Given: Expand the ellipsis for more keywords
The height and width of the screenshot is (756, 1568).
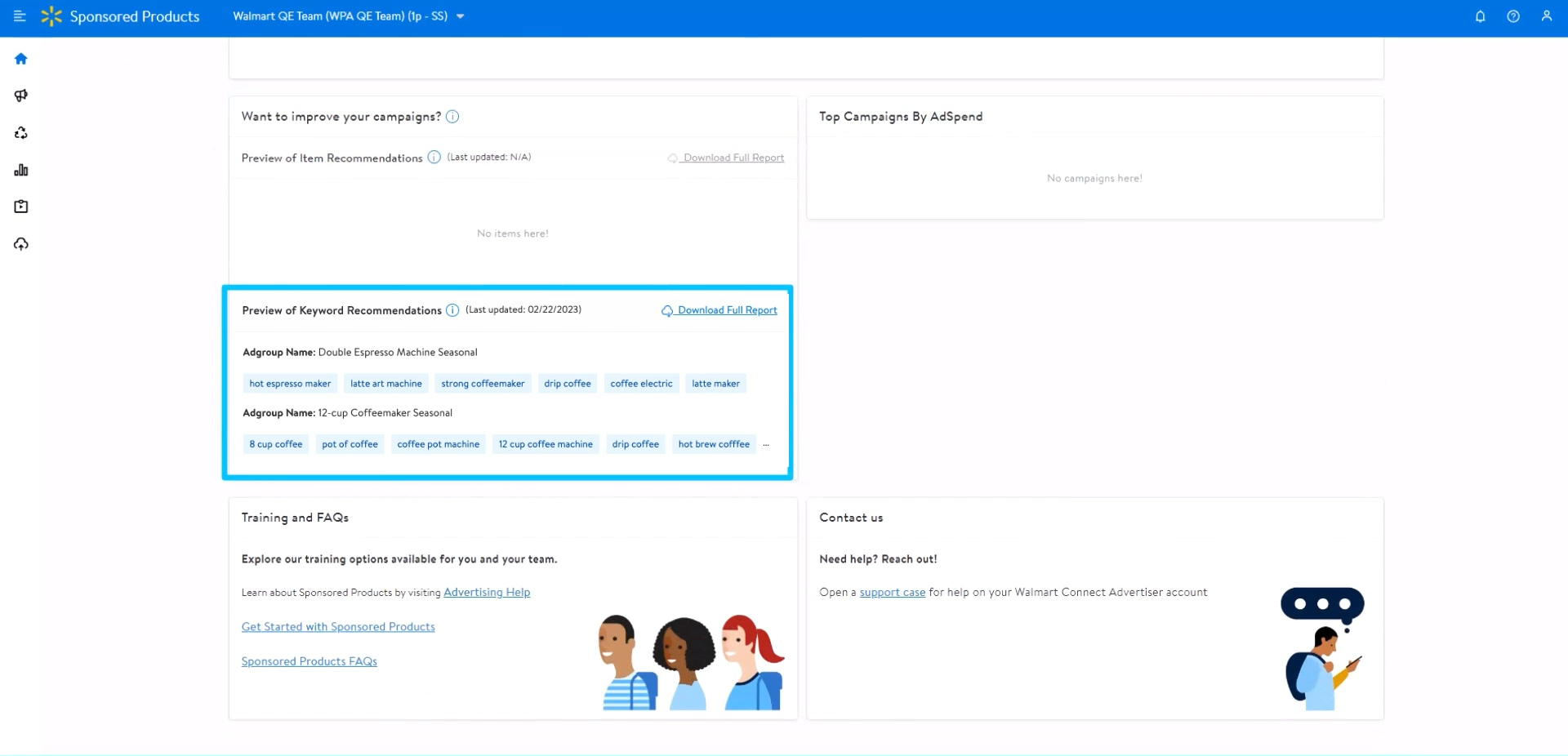Looking at the screenshot, I should [766, 445].
